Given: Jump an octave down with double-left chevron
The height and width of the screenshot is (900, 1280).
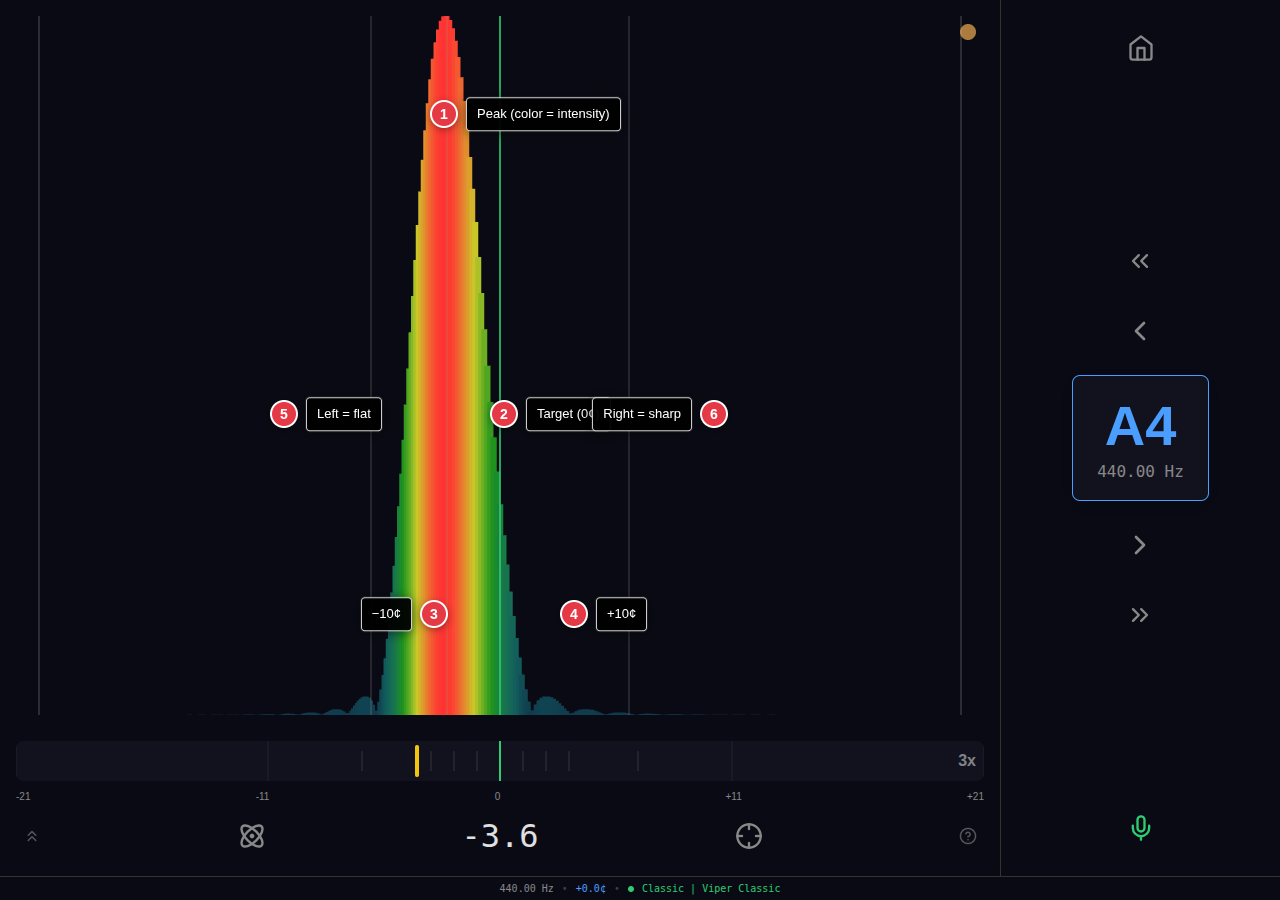Looking at the screenshot, I should coord(1140,260).
